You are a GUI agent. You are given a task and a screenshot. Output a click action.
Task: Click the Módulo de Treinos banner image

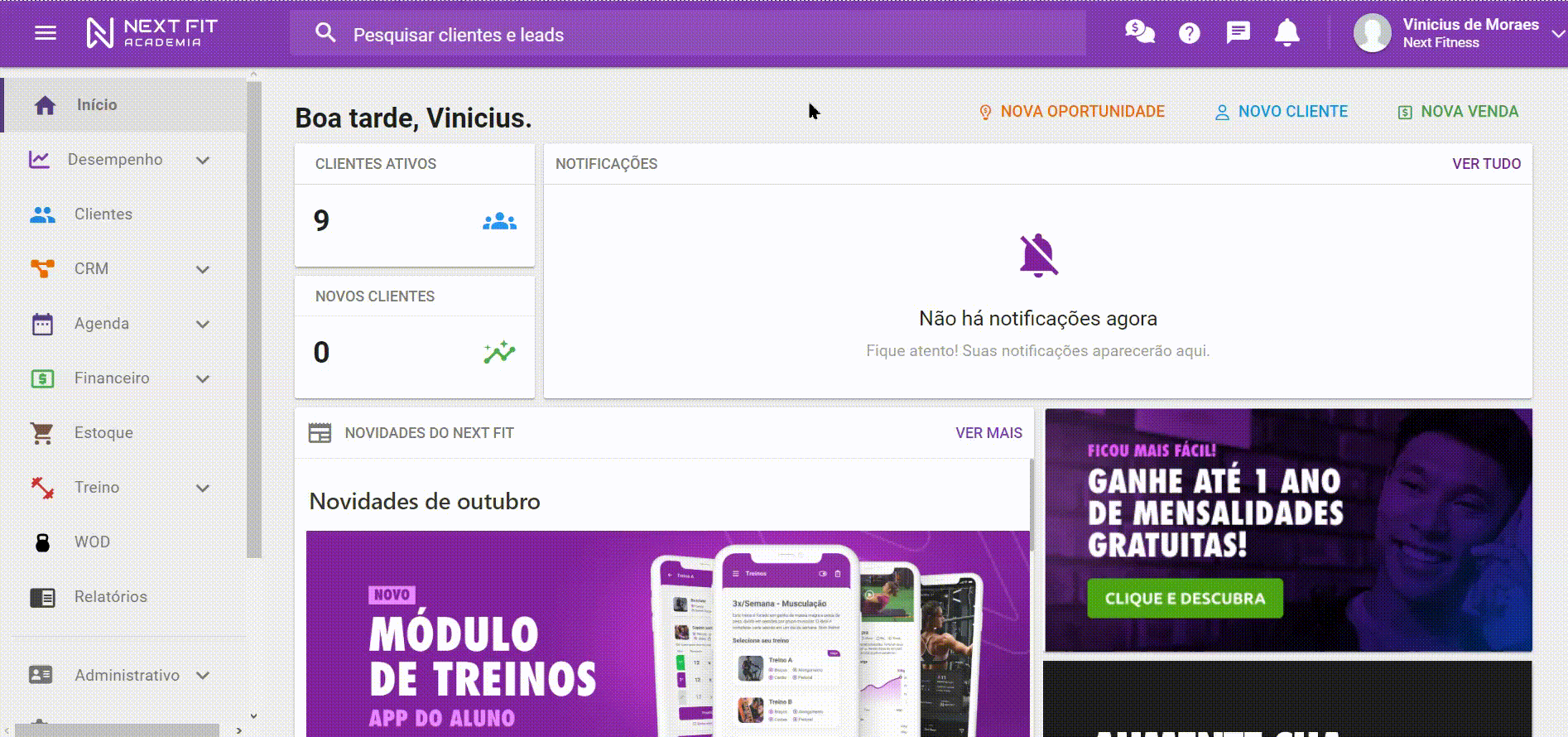667,633
